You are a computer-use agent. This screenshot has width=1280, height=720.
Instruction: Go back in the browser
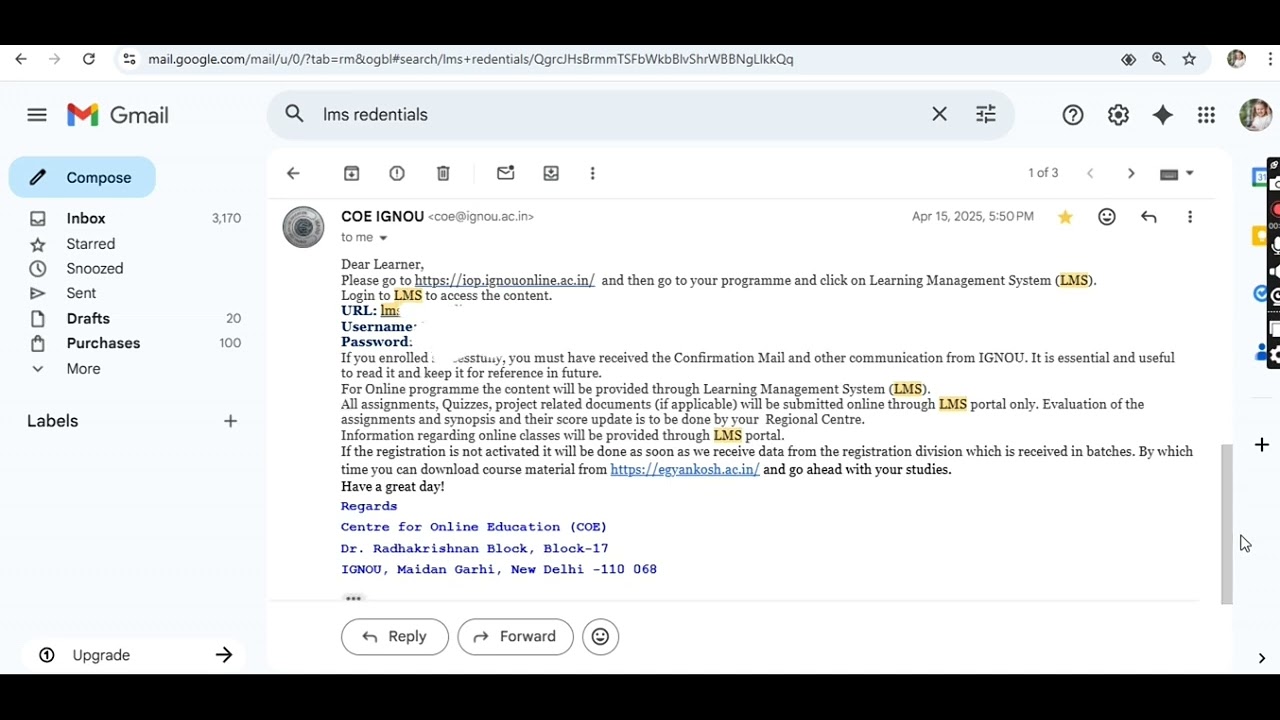tap(21, 59)
